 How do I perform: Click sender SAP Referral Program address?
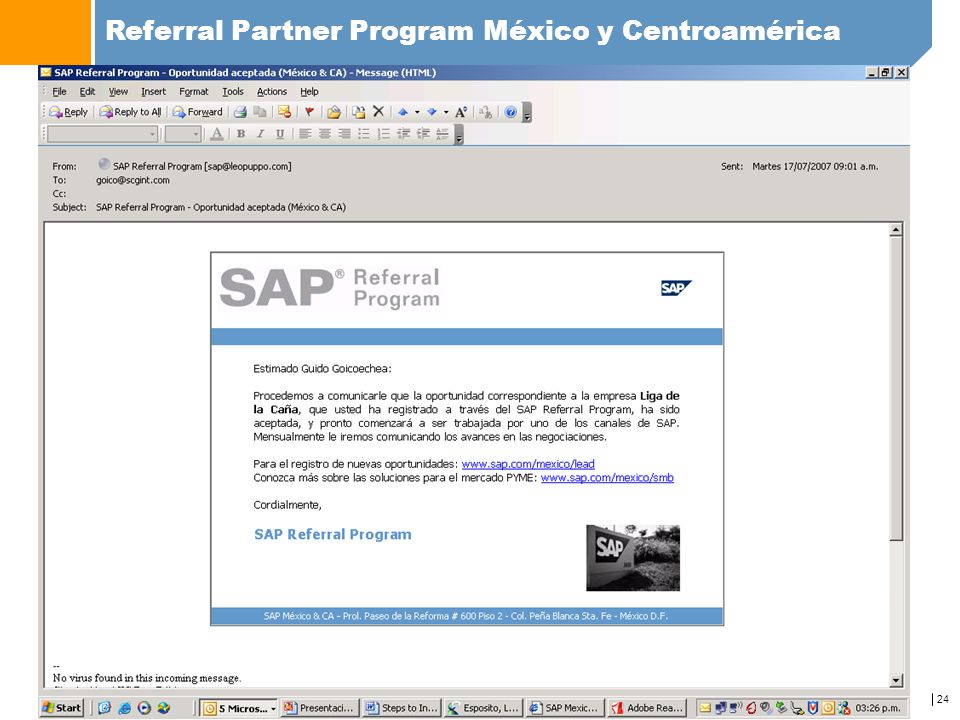tap(202, 166)
